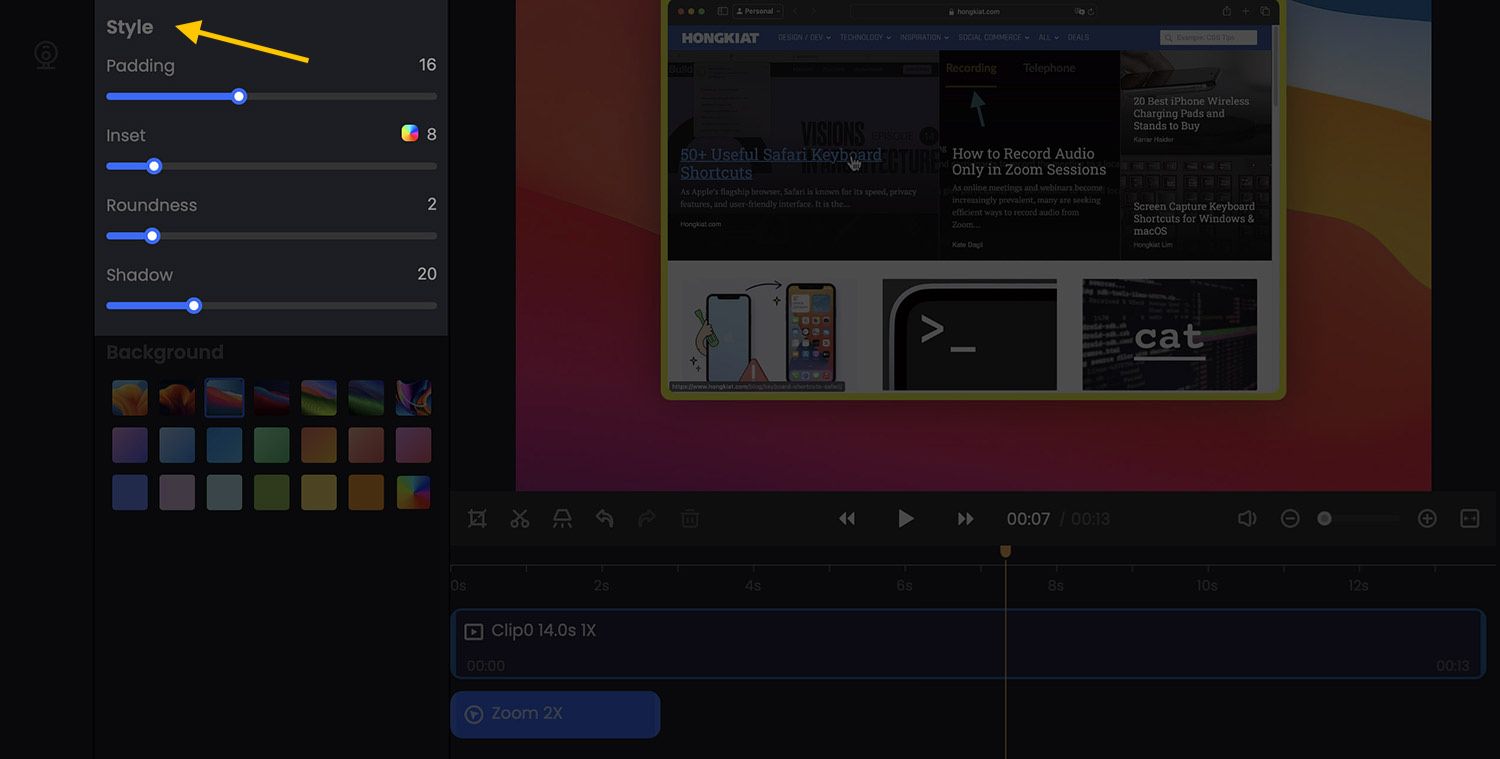Jump to the 2s mark on the ruler
The width and height of the screenshot is (1500, 759).
click(x=601, y=585)
